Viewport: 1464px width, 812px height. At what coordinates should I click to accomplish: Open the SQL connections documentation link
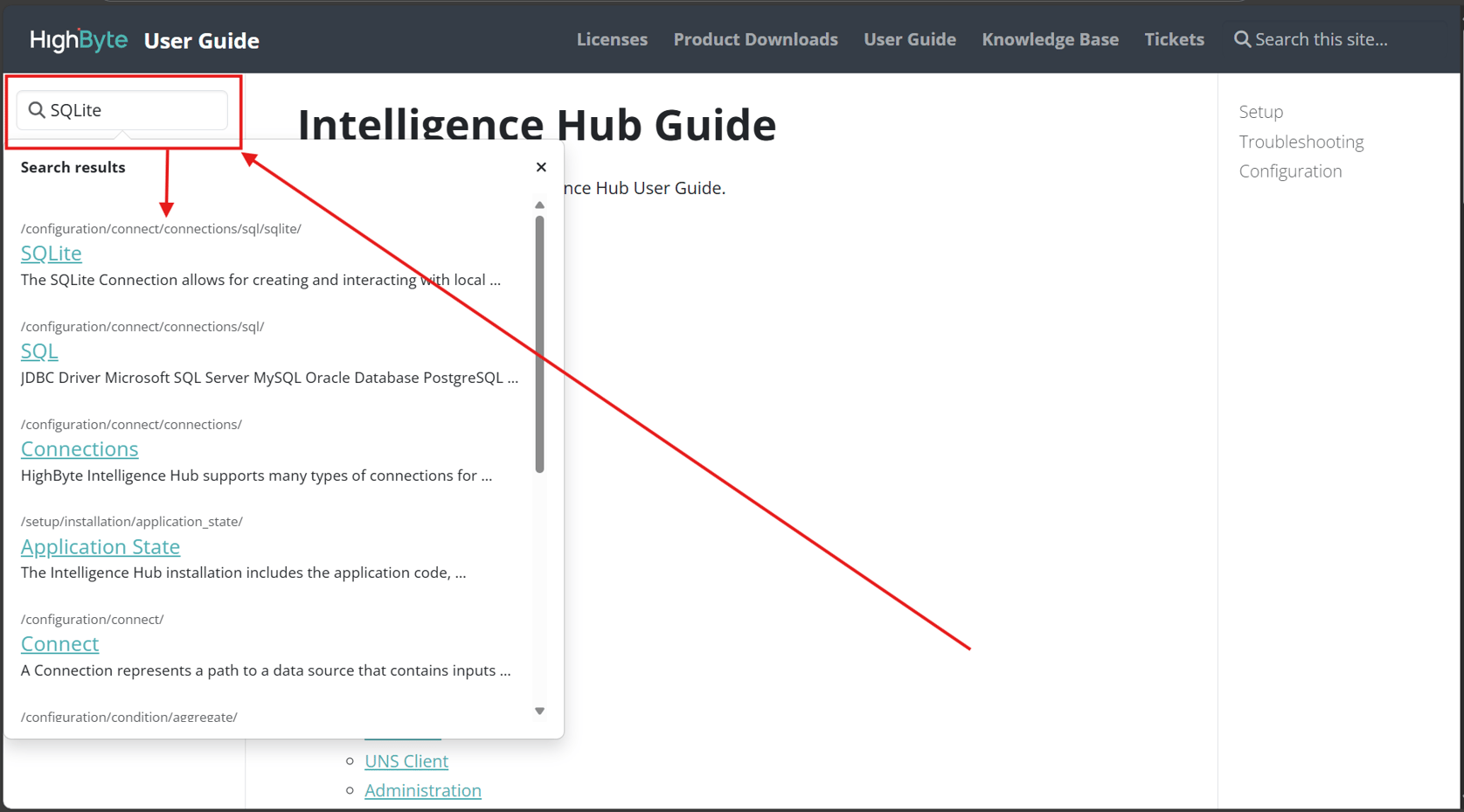click(x=38, y=350)
